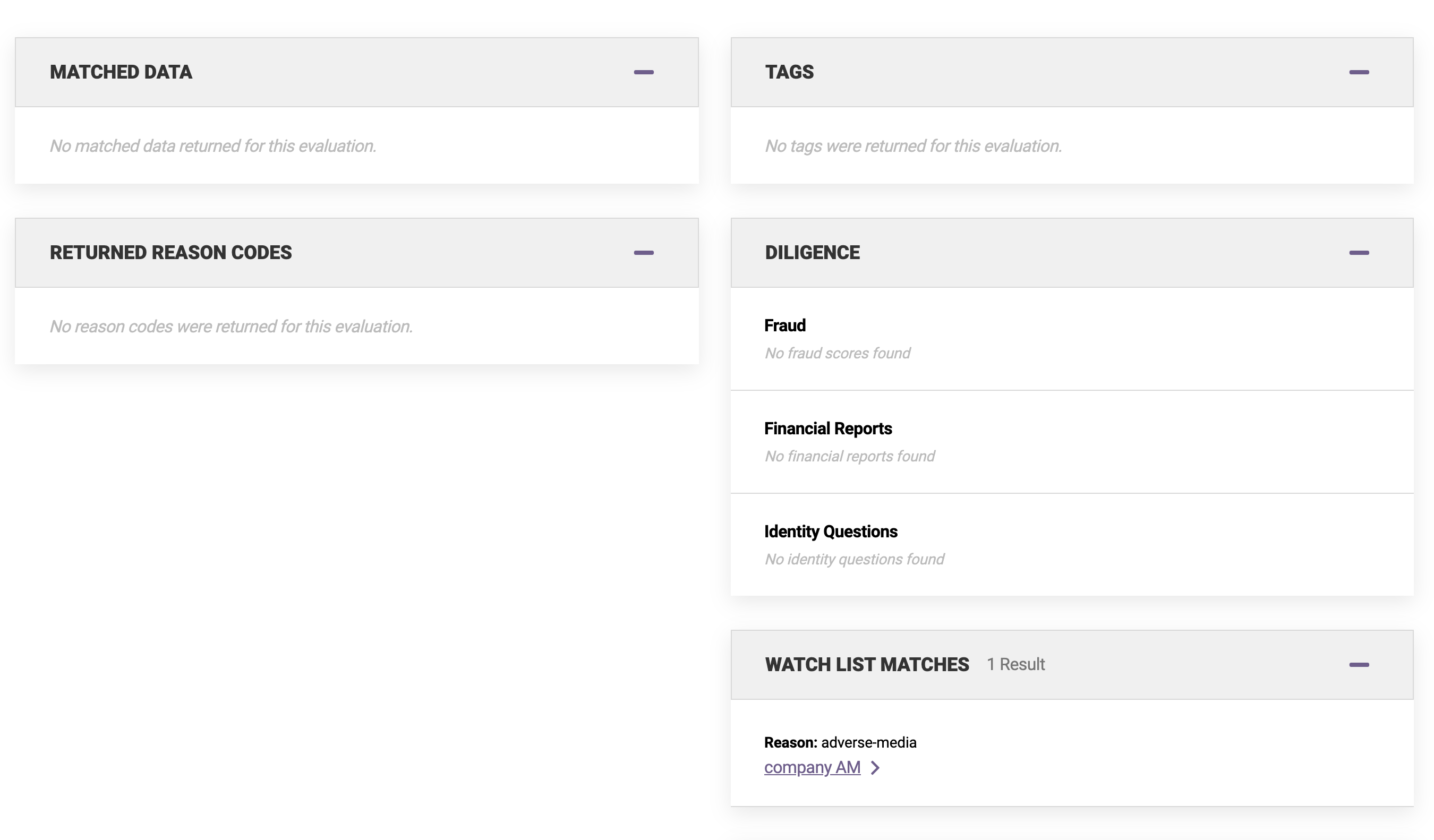This screenshot has width=1434, height=840.
Task: Click 'No identity questions found' text
Action: coord(854,559)
